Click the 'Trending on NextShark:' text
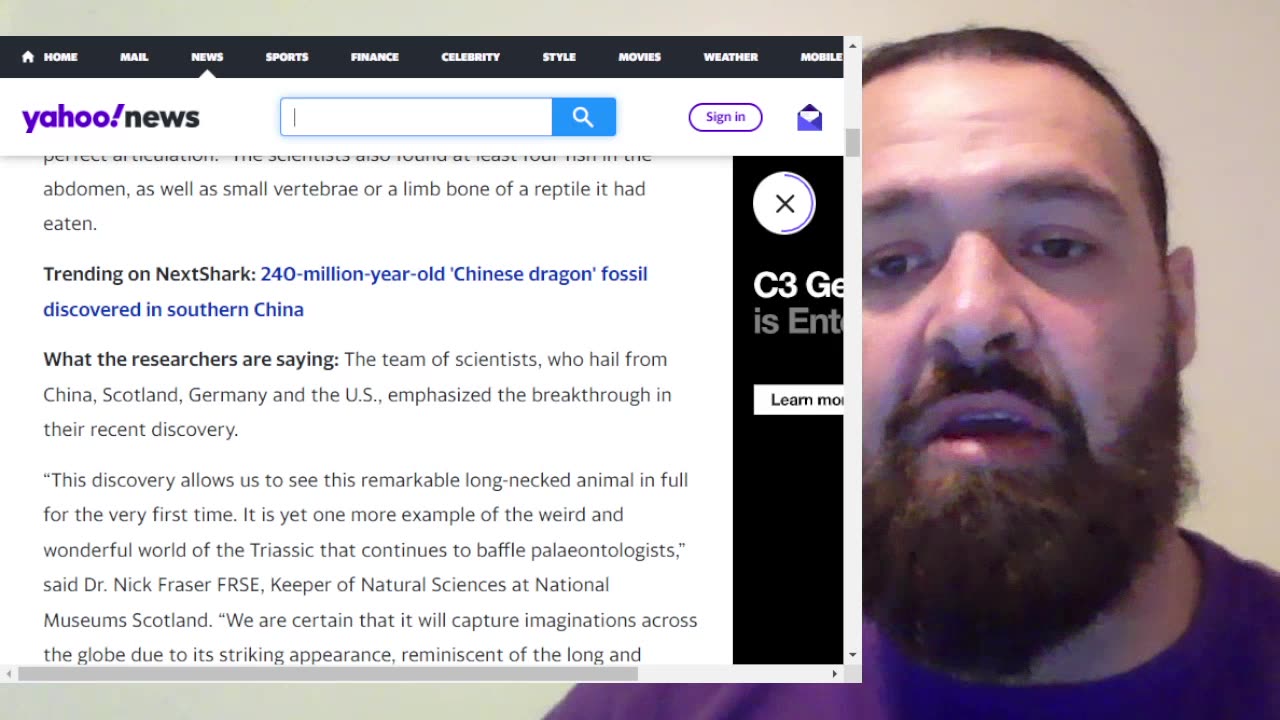This screenshot has height=720, width=1280. click(x=150, y=274)
